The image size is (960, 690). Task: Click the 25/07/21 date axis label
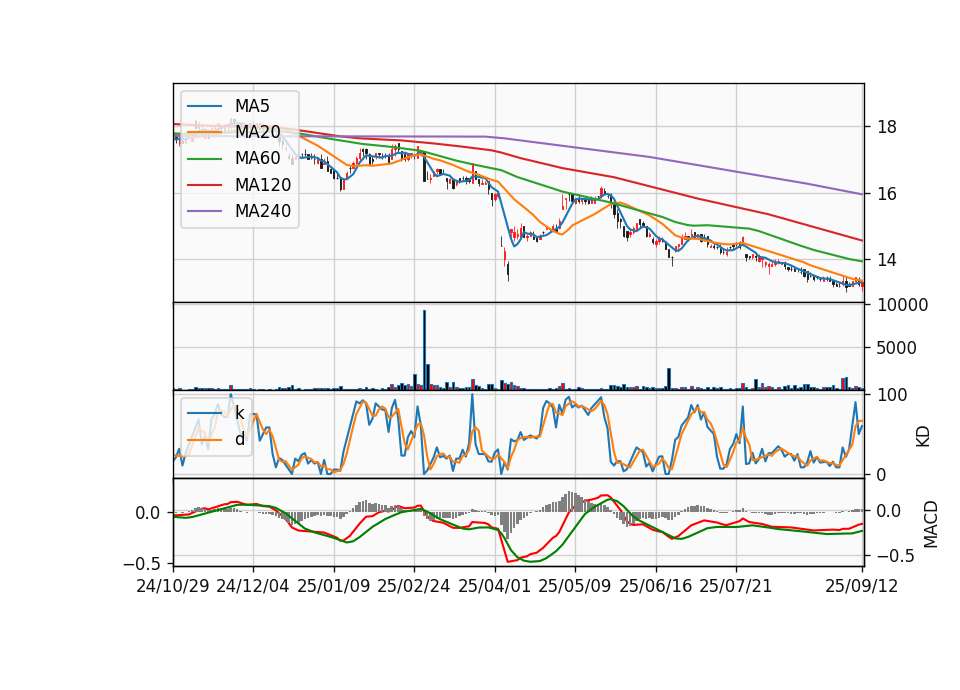(736, 586)
